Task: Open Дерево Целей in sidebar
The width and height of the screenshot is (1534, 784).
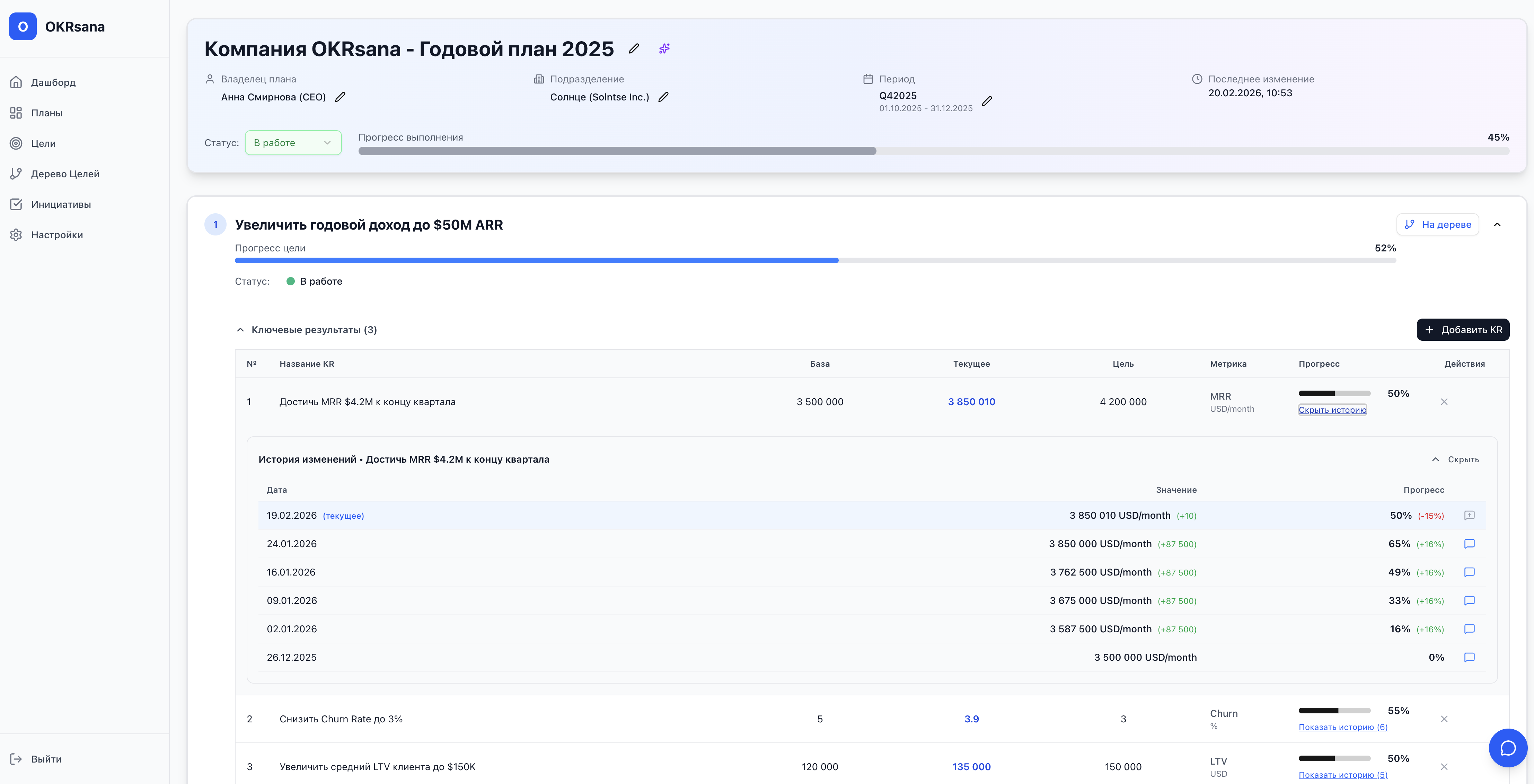Action: coord(65,174)
